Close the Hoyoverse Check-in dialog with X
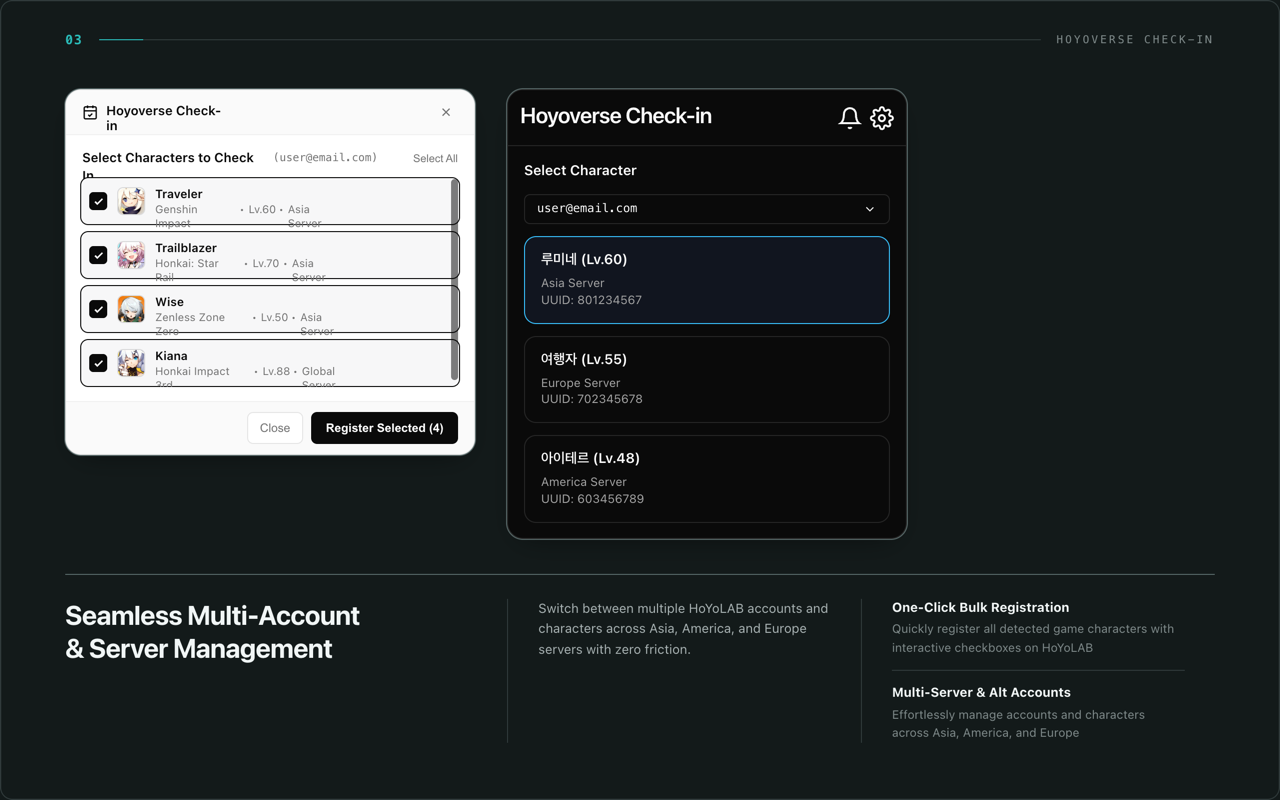This screenshot has height=800, width=1280. (446, 112)
